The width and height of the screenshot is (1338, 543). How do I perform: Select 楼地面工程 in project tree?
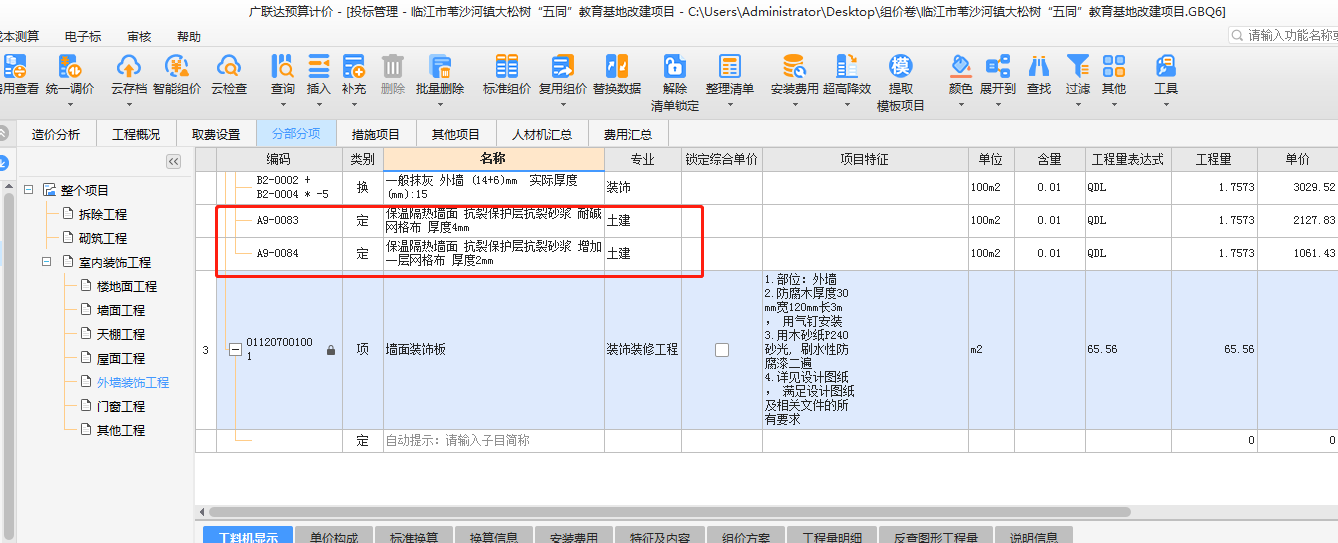click(127, 286)
